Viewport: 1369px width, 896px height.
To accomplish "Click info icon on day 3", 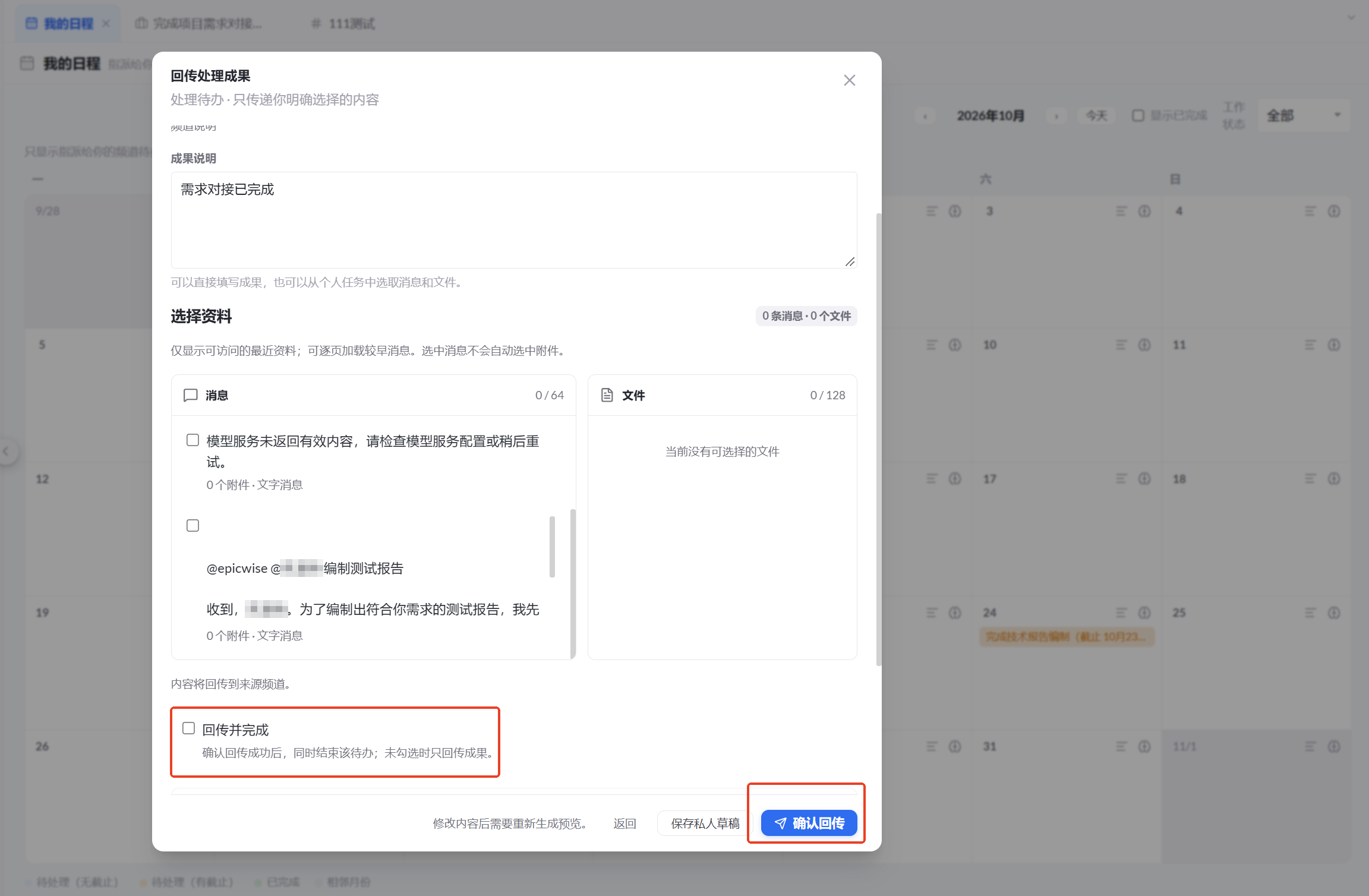I will click(x=1144, y=211).
